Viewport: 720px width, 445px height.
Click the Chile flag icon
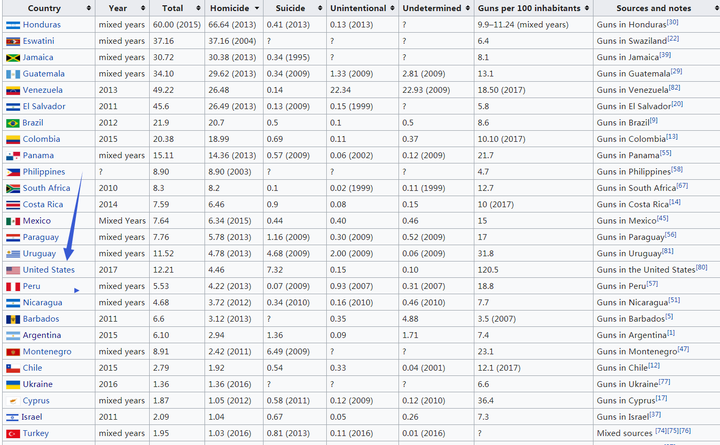tap(13, 368)
